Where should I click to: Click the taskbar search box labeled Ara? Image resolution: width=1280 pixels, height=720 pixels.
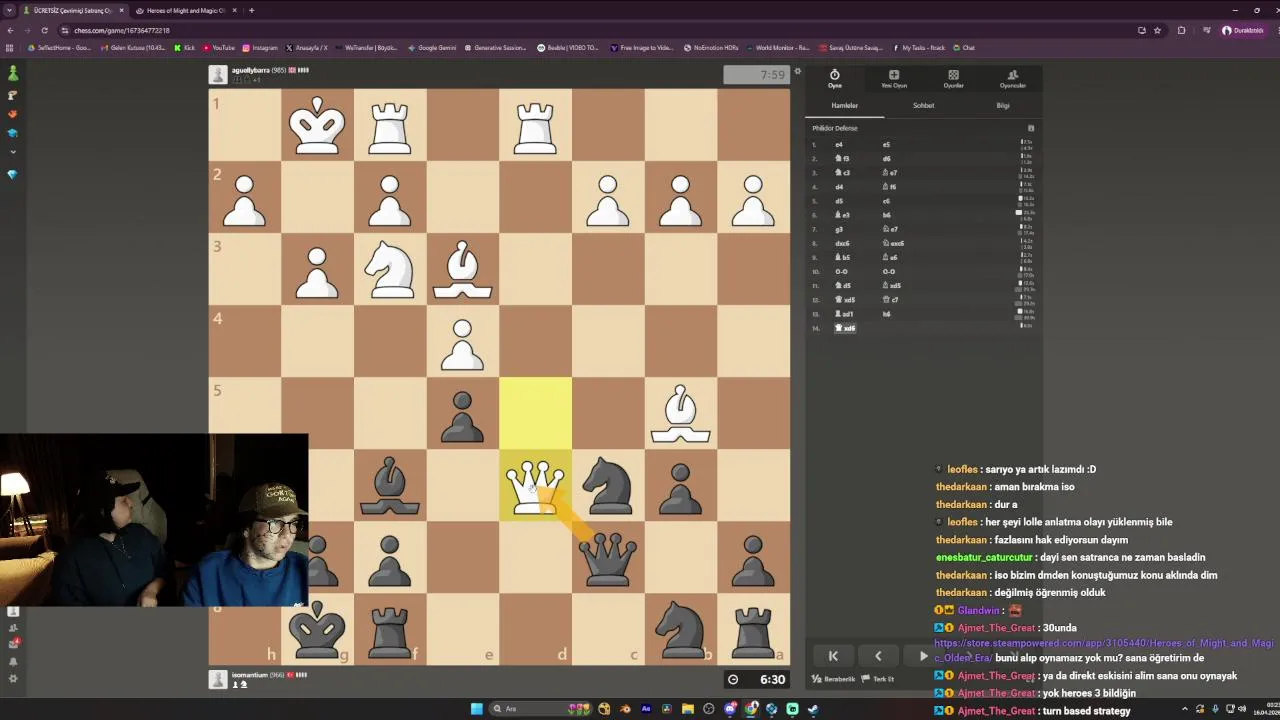pos(540,709)
